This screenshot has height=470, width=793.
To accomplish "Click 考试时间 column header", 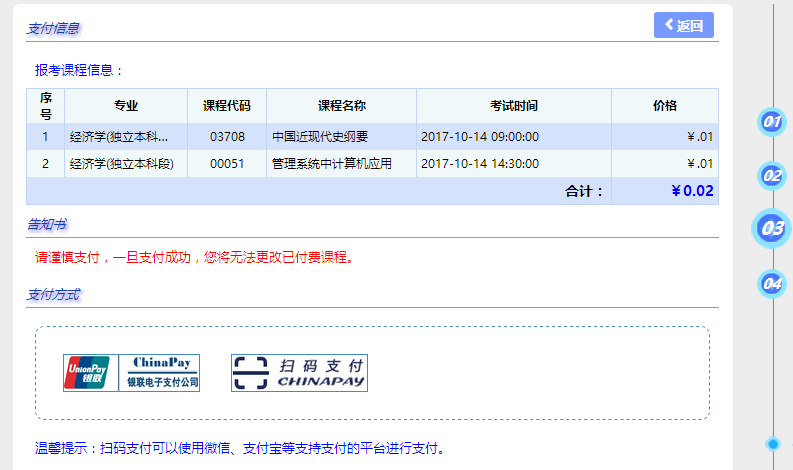I will pos(513,106).
